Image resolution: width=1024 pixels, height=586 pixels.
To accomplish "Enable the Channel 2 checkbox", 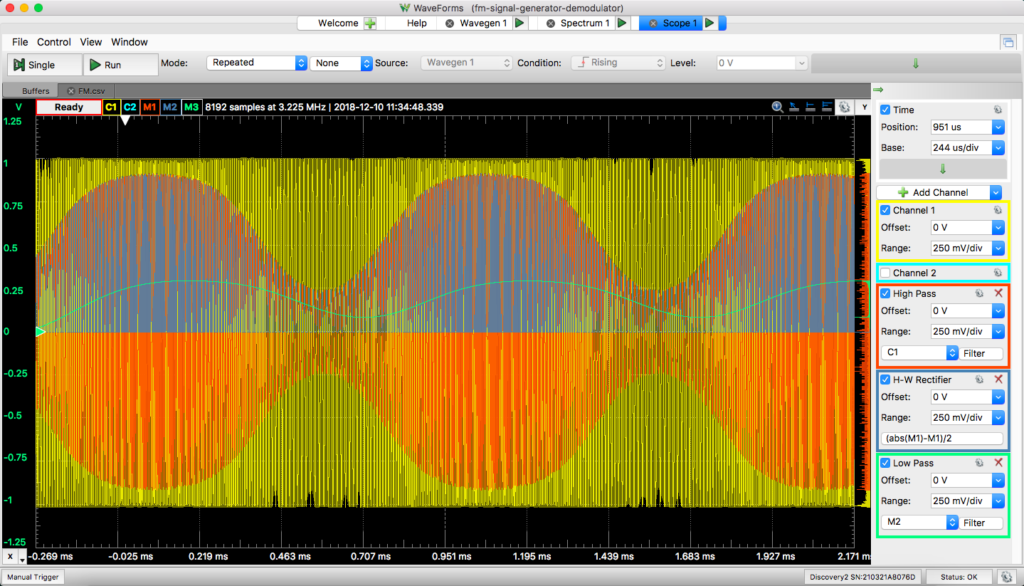I will [884, 272].
